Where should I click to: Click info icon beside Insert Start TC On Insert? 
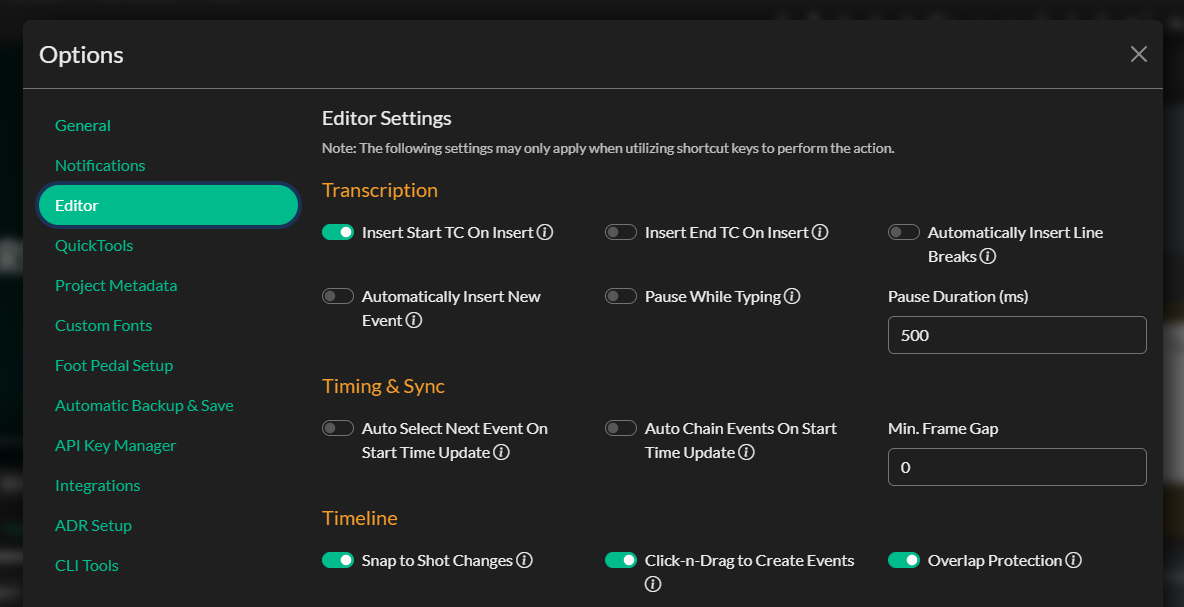[545, 233]
